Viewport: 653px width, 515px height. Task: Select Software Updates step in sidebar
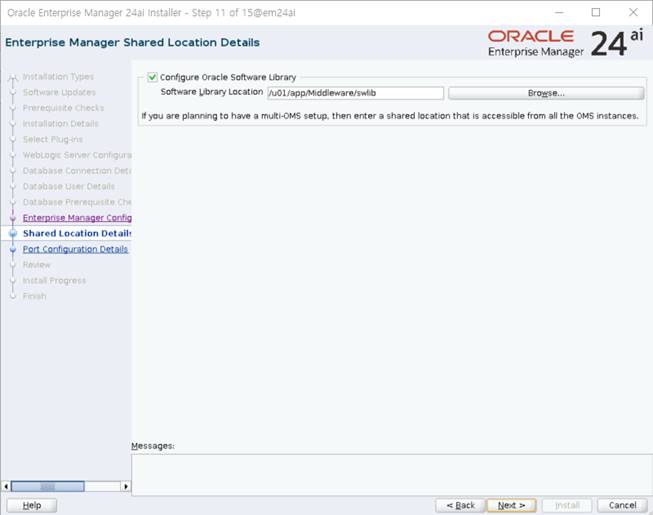point(59,92)
